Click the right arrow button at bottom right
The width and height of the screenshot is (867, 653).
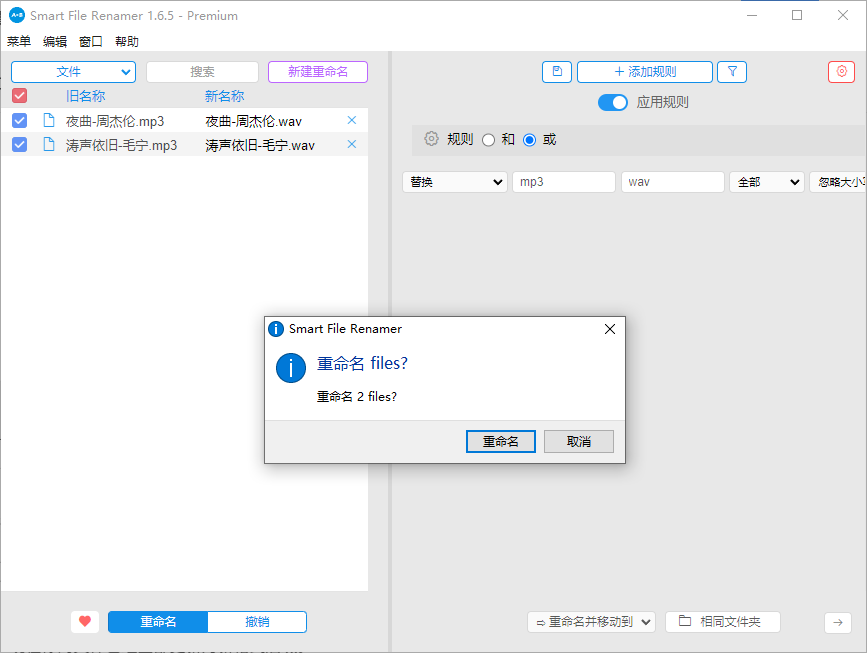838,623
